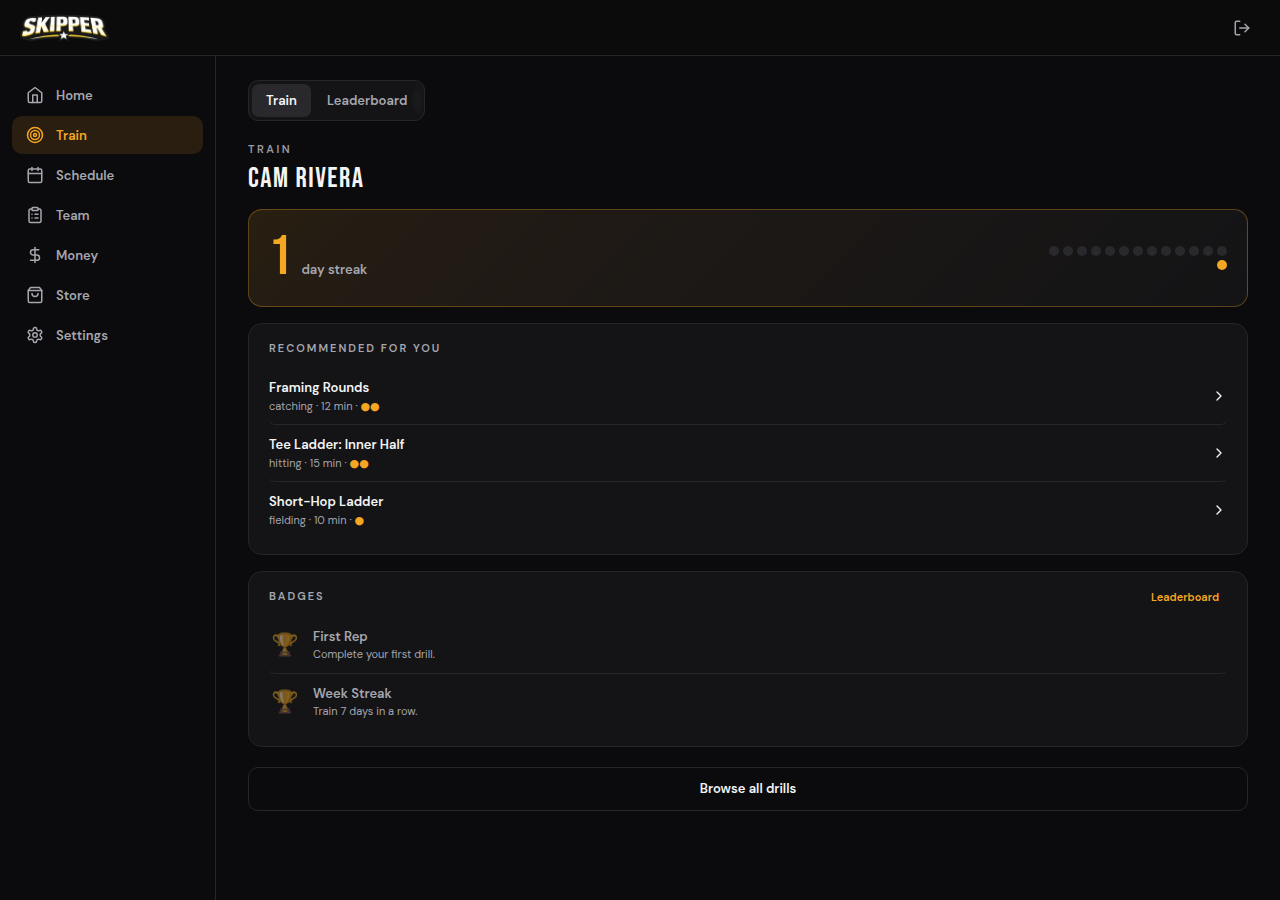Click the Skipper logo
The height and width of the screenshot is (900, 1280).
64,27
